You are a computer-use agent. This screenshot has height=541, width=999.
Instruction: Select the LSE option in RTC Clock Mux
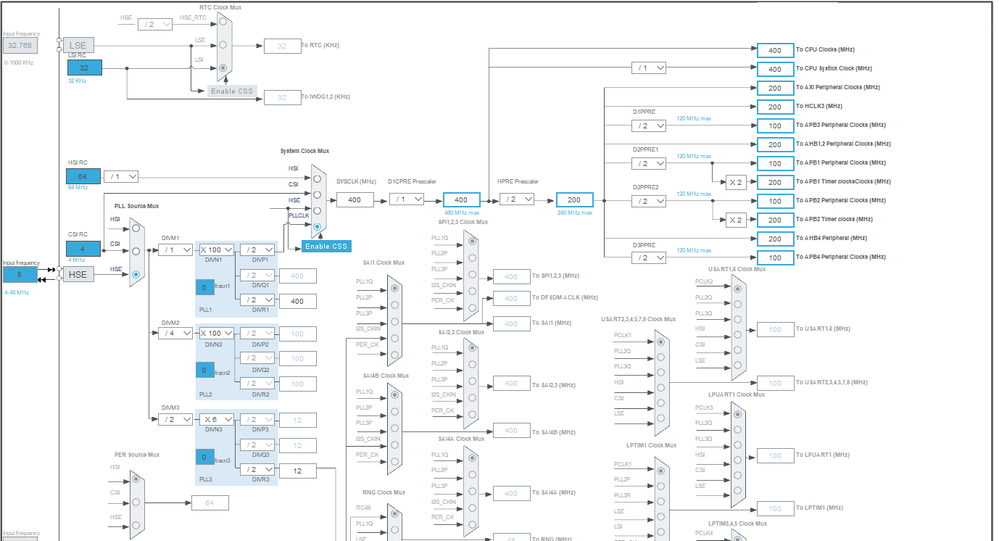223,45
